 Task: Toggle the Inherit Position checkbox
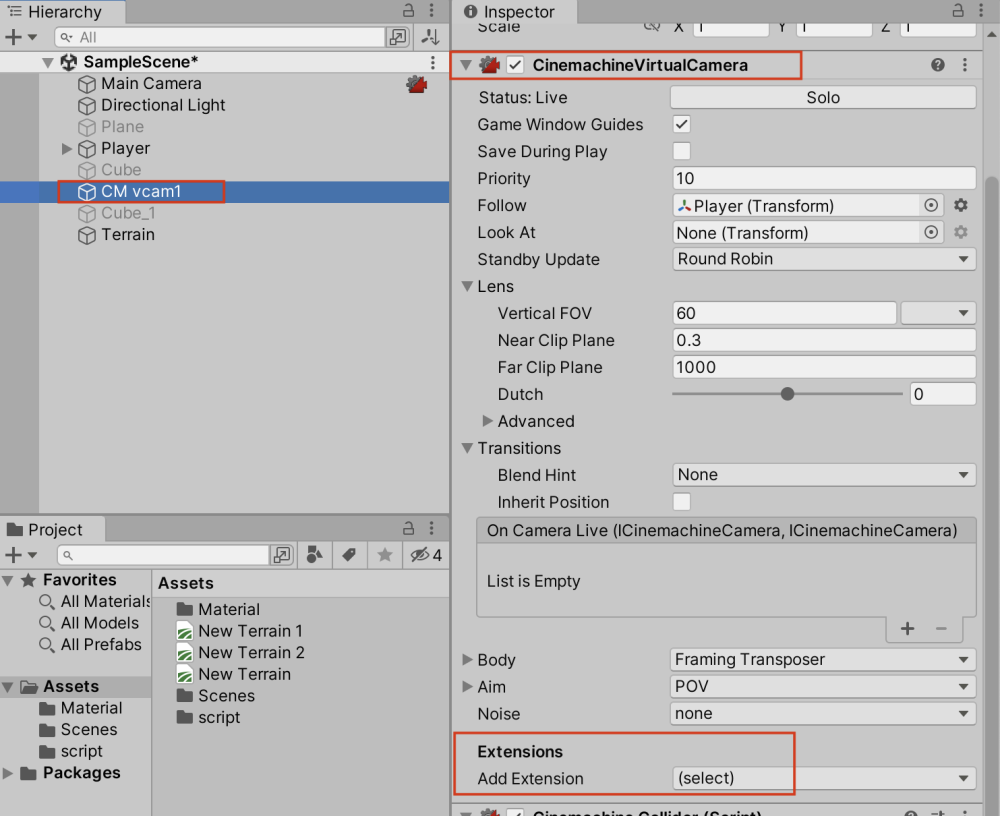[x=682, y=502]
